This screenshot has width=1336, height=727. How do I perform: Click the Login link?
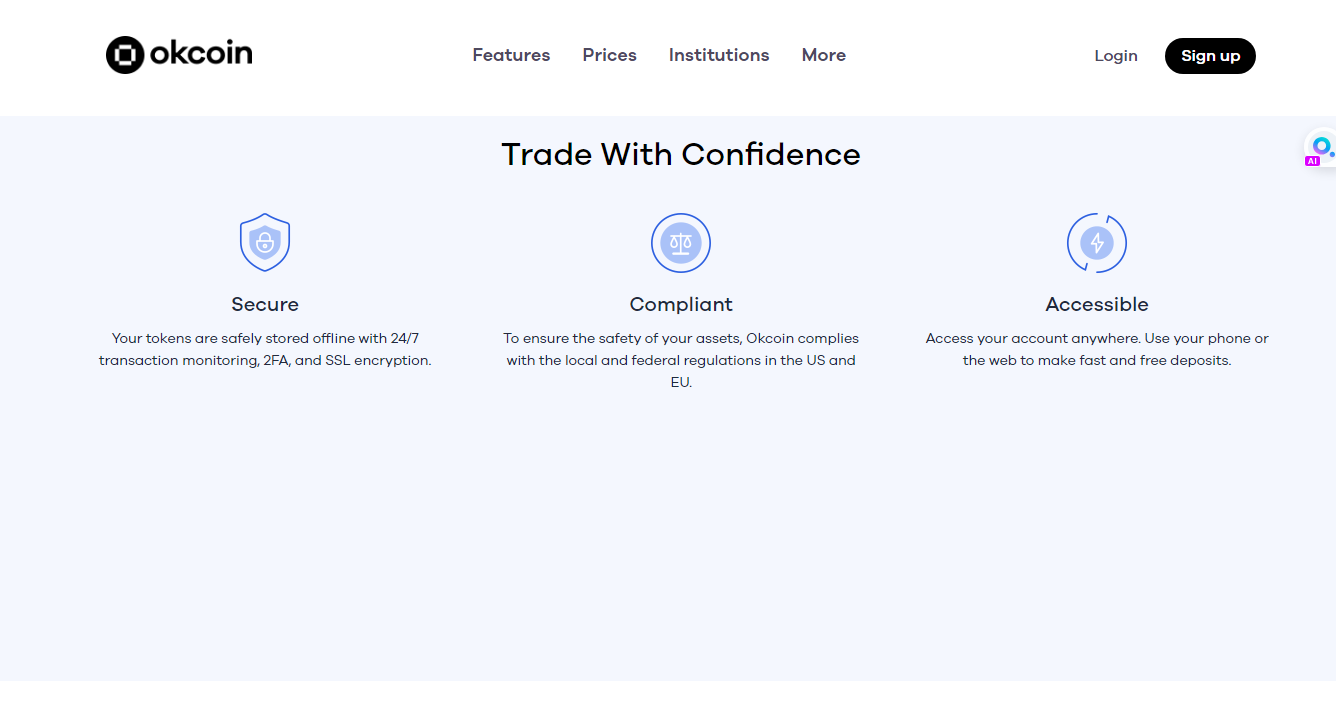pos(1116,56)
